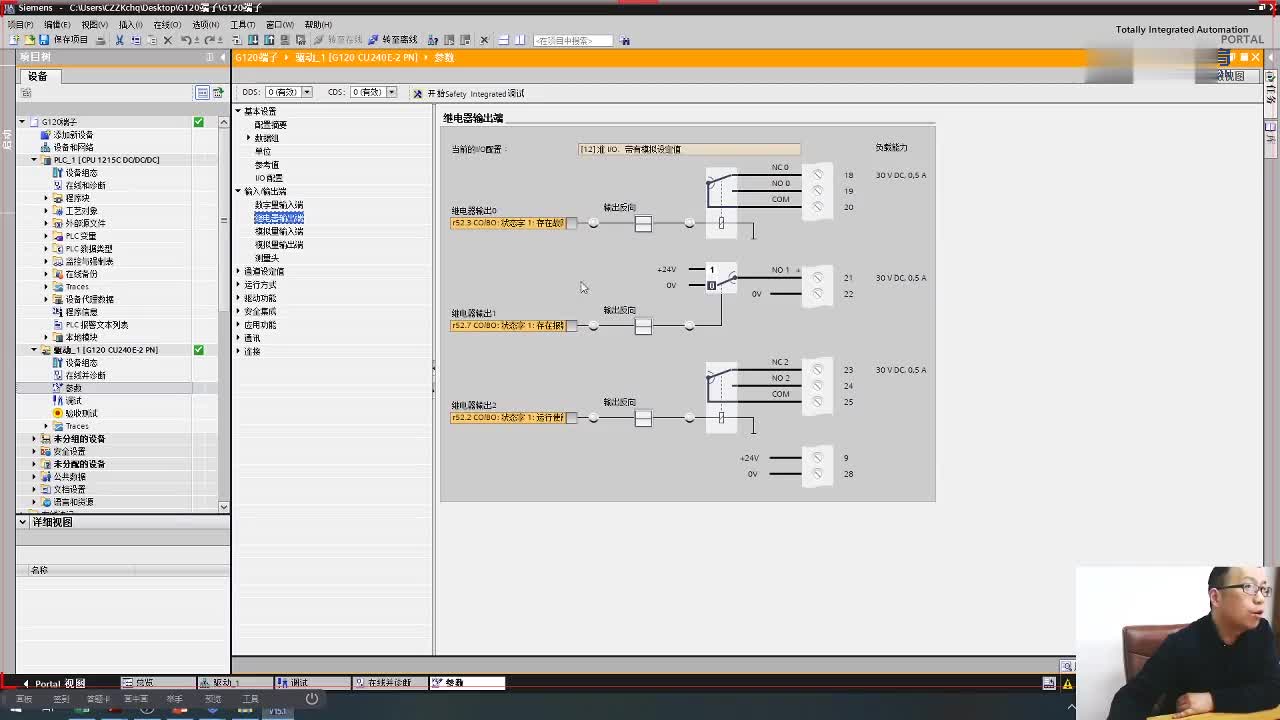Select 测量头 in parameter navigation
Viewport: 1280px width, 720px height.
pyautogui.click(x=267, y=258)
